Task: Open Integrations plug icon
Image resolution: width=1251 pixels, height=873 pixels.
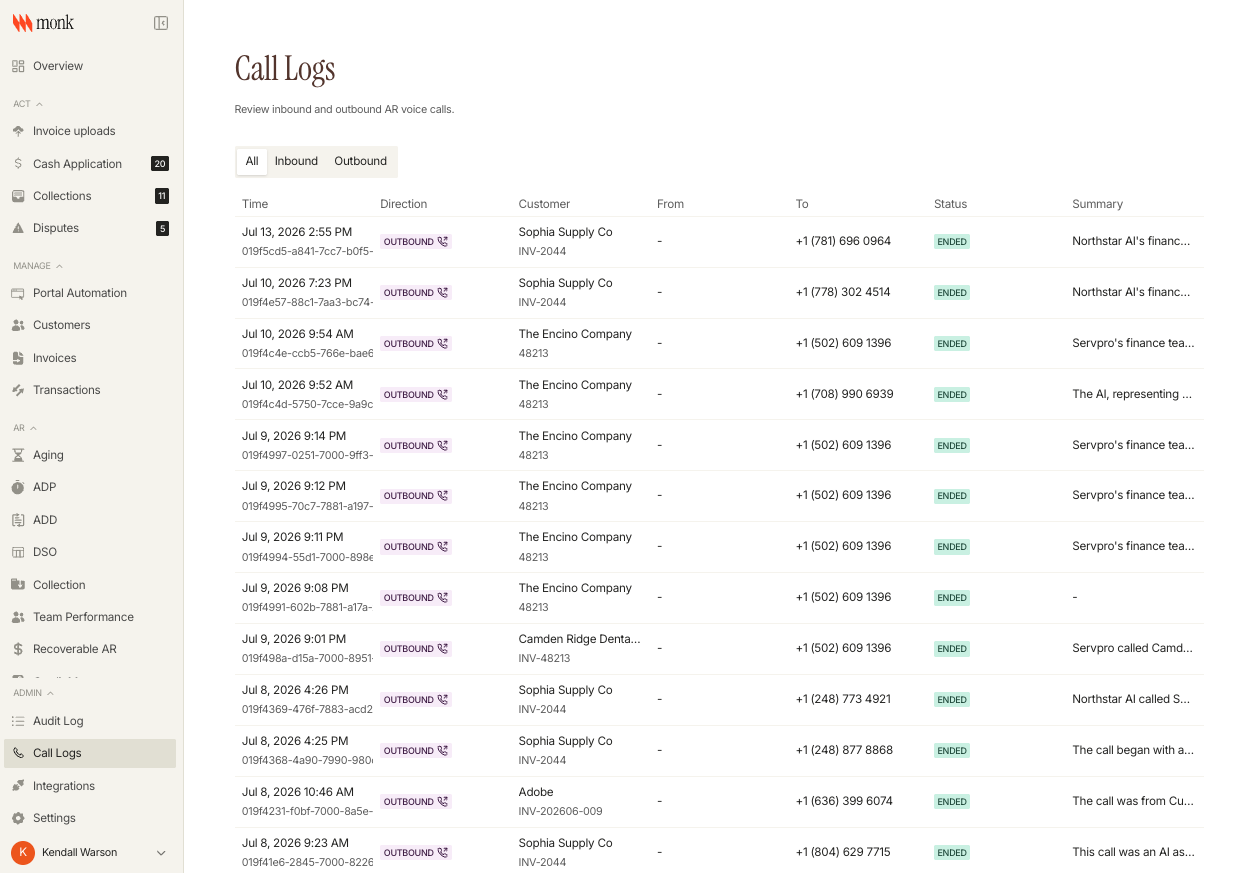Action: click(18, 786)
